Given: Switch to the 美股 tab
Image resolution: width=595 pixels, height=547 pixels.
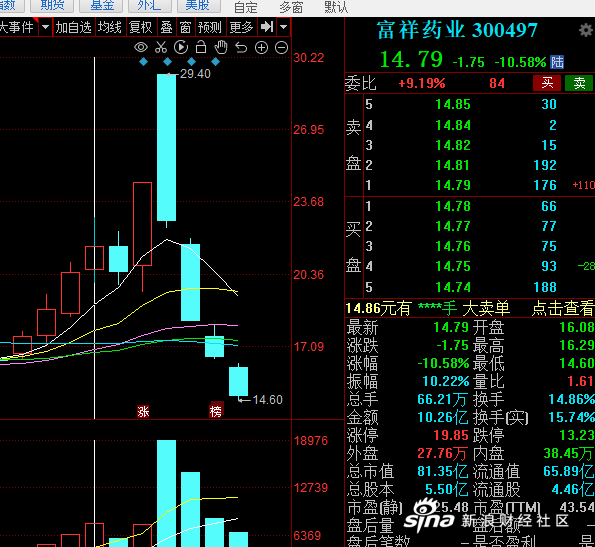Looking at the screenshot, I should pyautogui.click(x=197, y=6).
